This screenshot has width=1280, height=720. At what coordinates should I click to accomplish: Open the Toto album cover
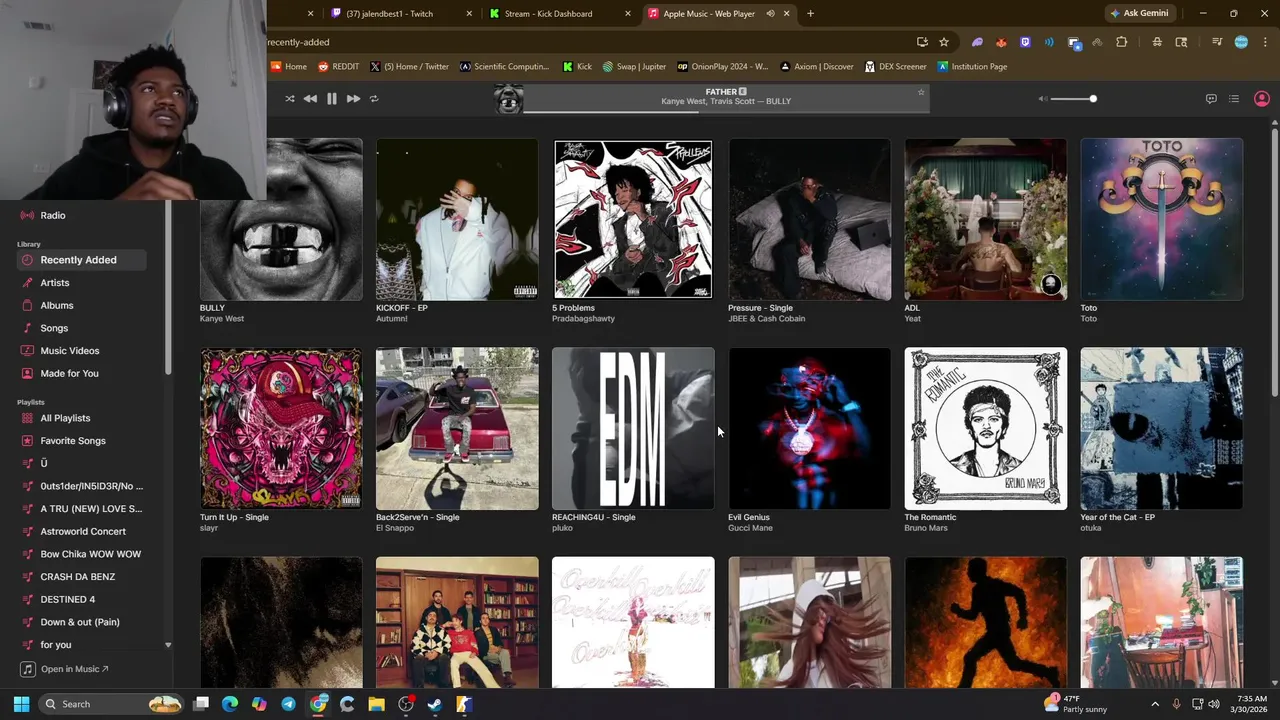1161,219
